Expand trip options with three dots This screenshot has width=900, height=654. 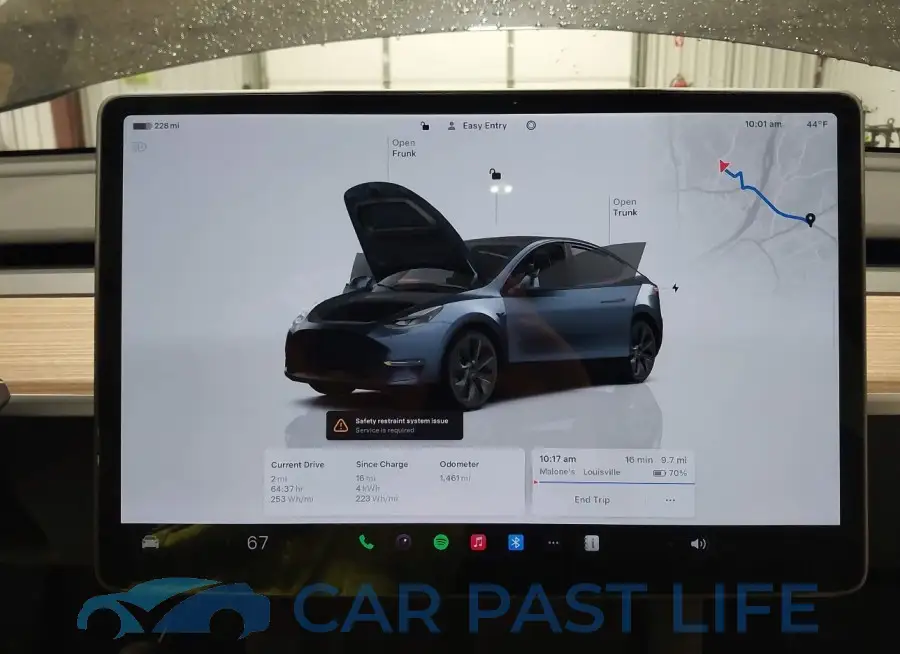click(670, 500)
